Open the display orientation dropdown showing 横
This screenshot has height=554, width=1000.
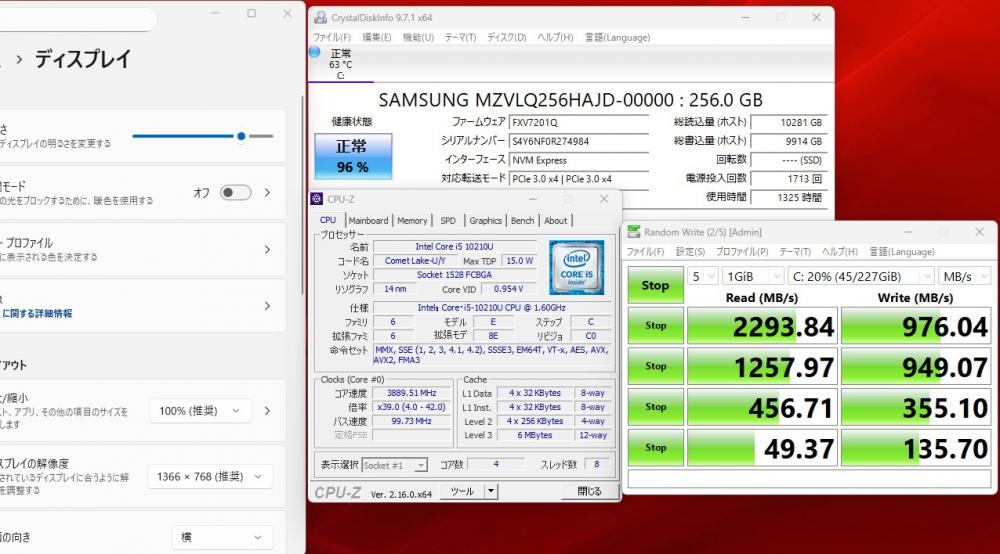tap(222, 537)
